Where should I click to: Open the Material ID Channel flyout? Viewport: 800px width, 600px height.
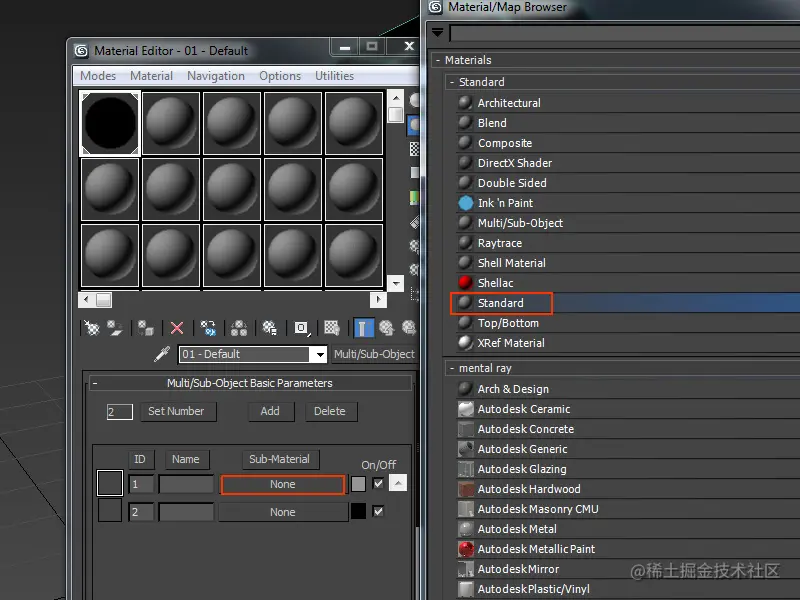point(302,328)
